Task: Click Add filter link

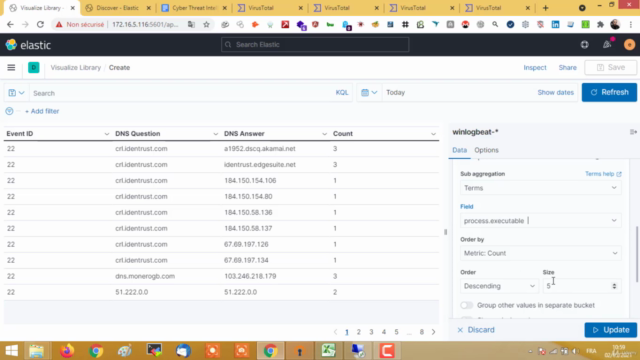Action: click(x=42, y=111)
